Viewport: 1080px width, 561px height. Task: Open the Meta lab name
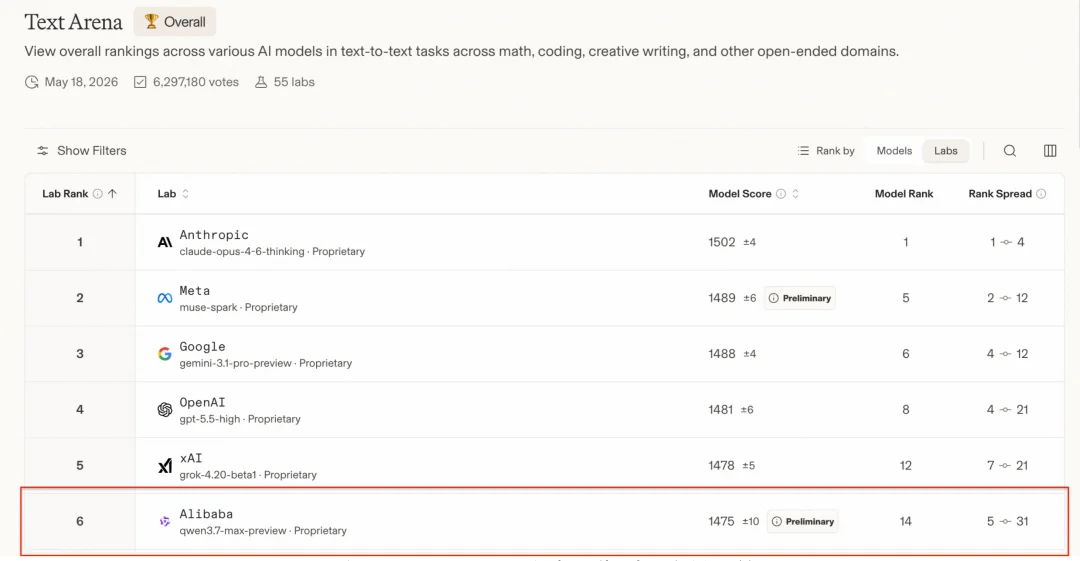click(x=195, y=290)
